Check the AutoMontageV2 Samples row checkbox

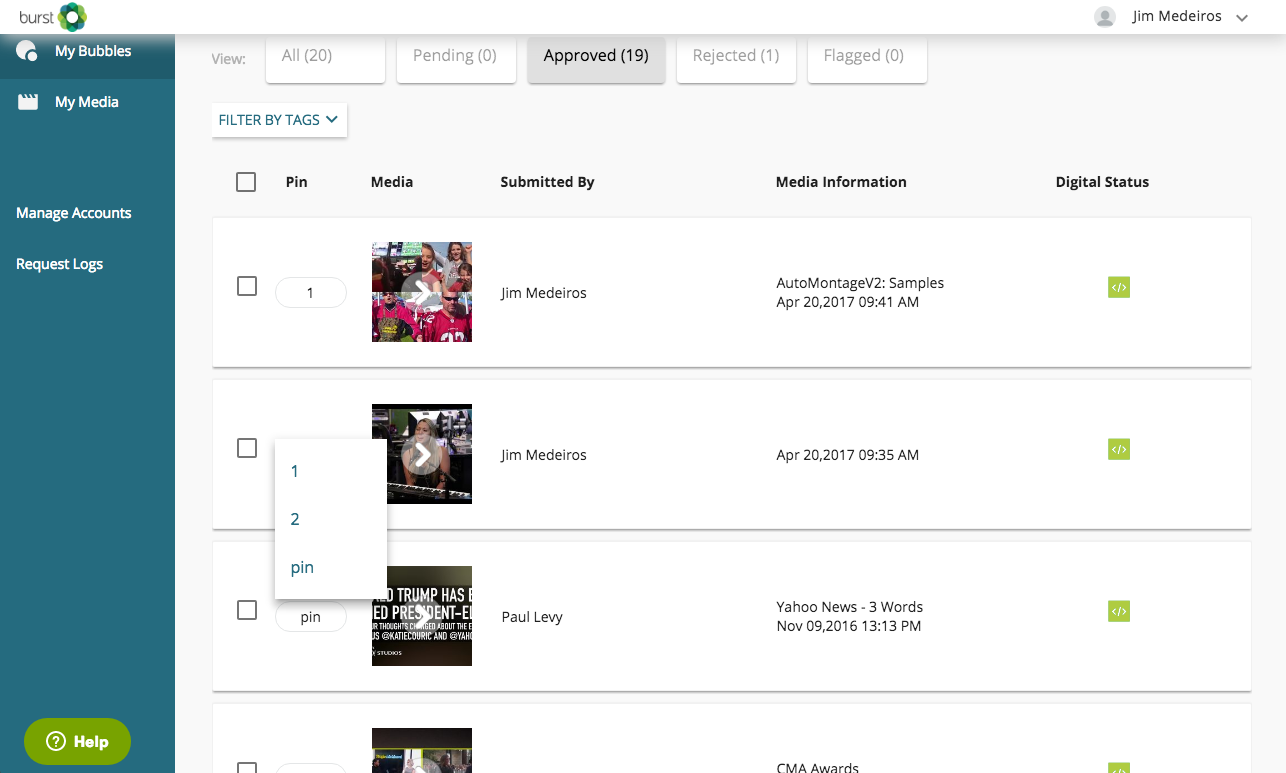247,287
